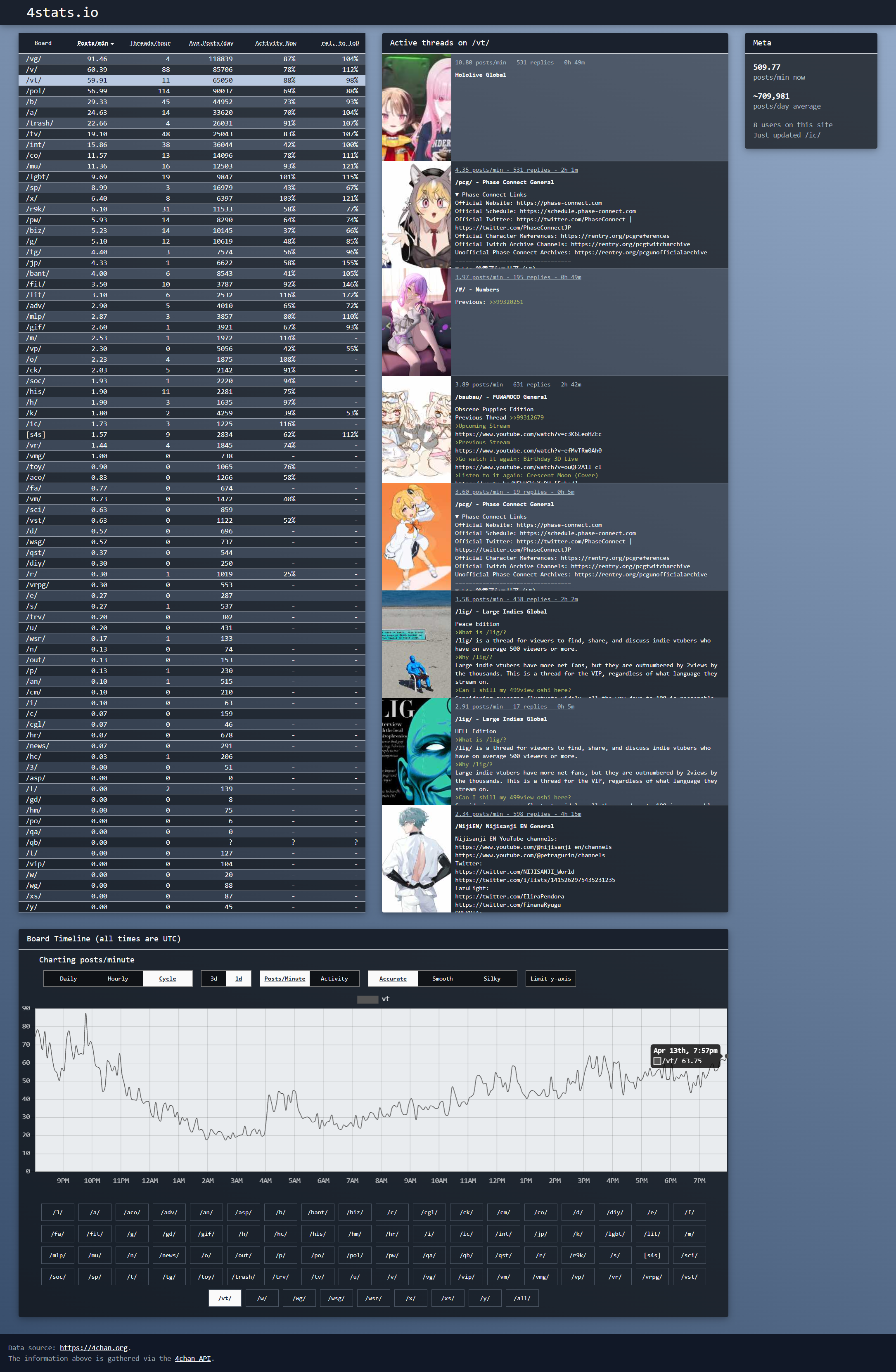Image resolution: width=896 pixels, height=1372 pixels.
Task: Sort by Threads/hour column header
Action: [150, 43]
